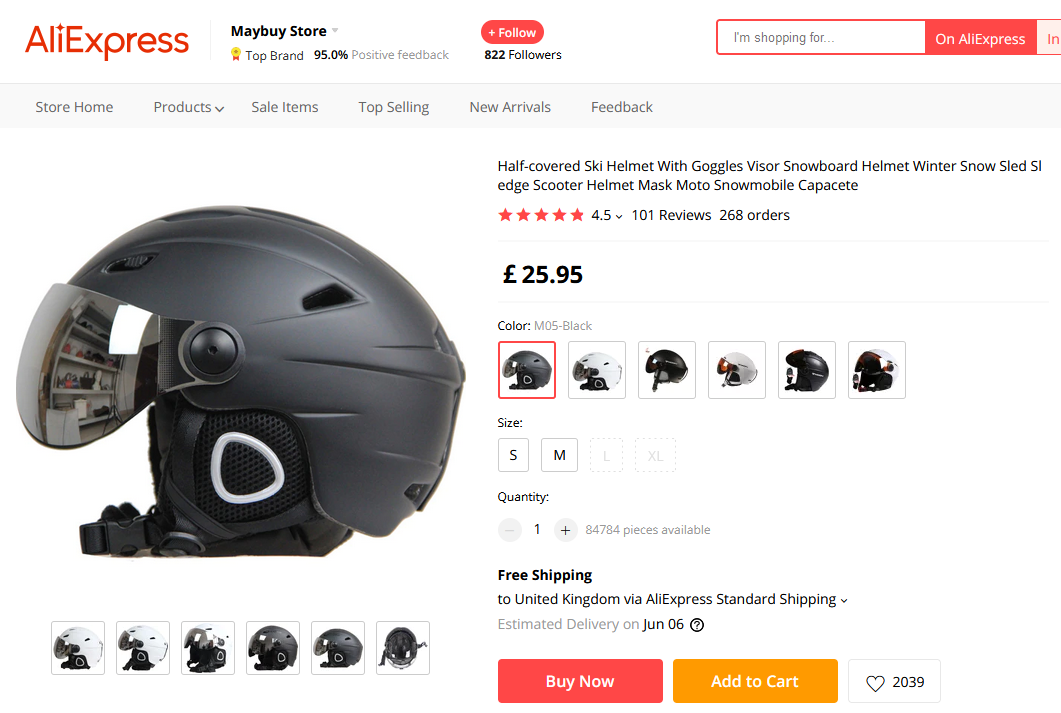Select size M
This screenshot has height=713, width=1061.
559,455
